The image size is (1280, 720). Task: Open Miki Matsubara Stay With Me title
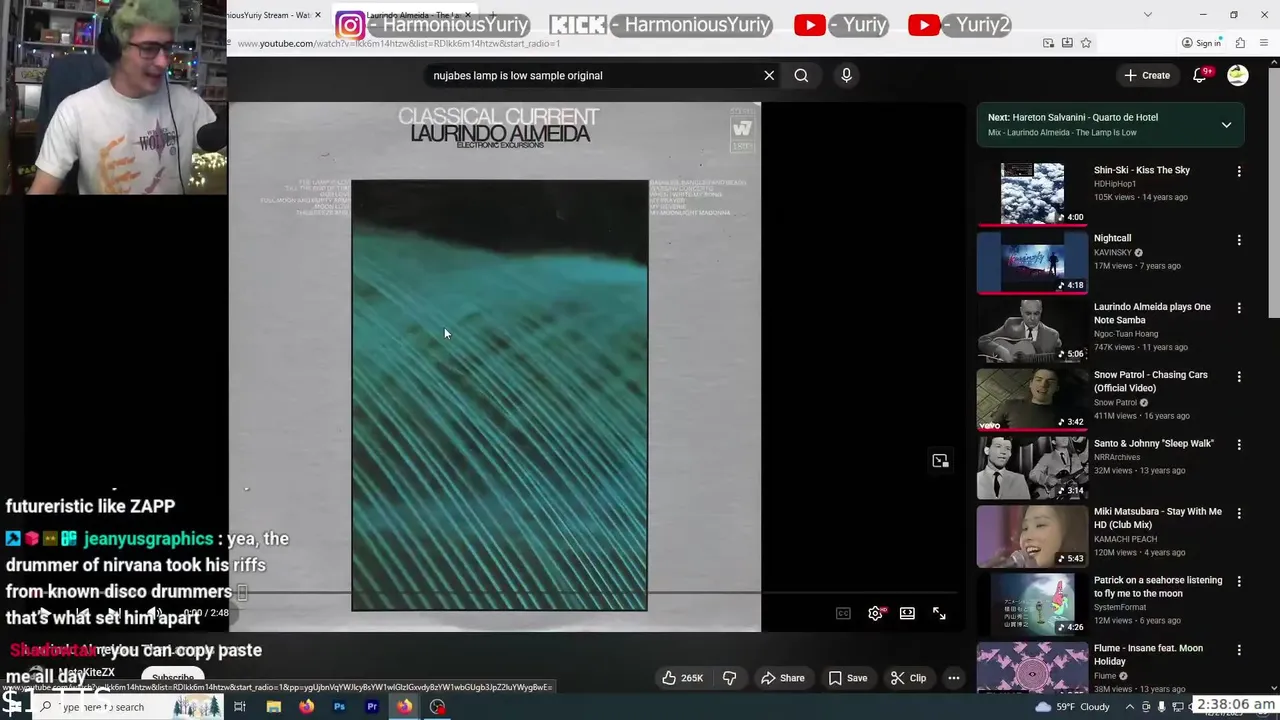point(1158,518)
